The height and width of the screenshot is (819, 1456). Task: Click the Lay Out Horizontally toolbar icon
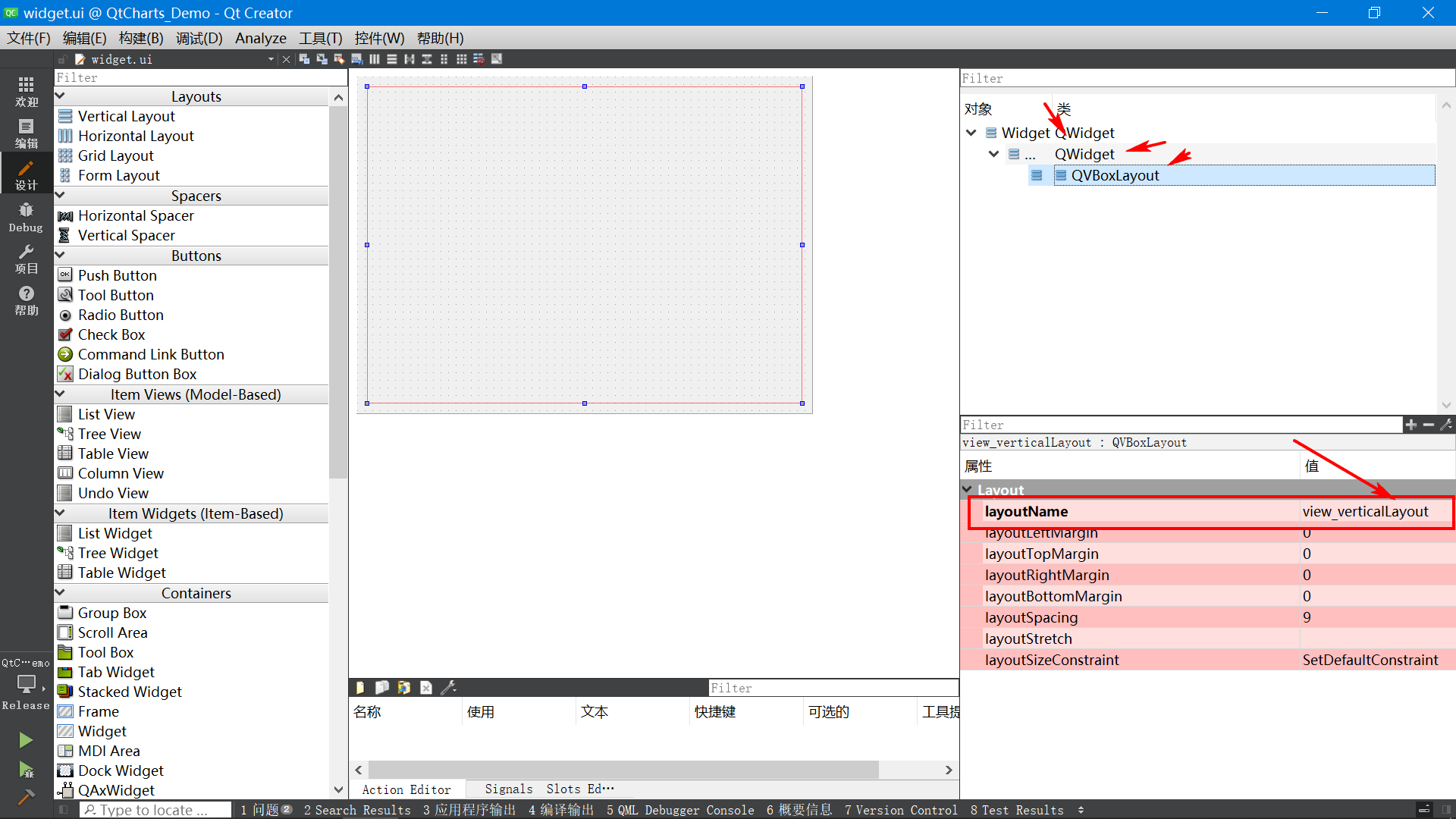[x=374, y=59]
